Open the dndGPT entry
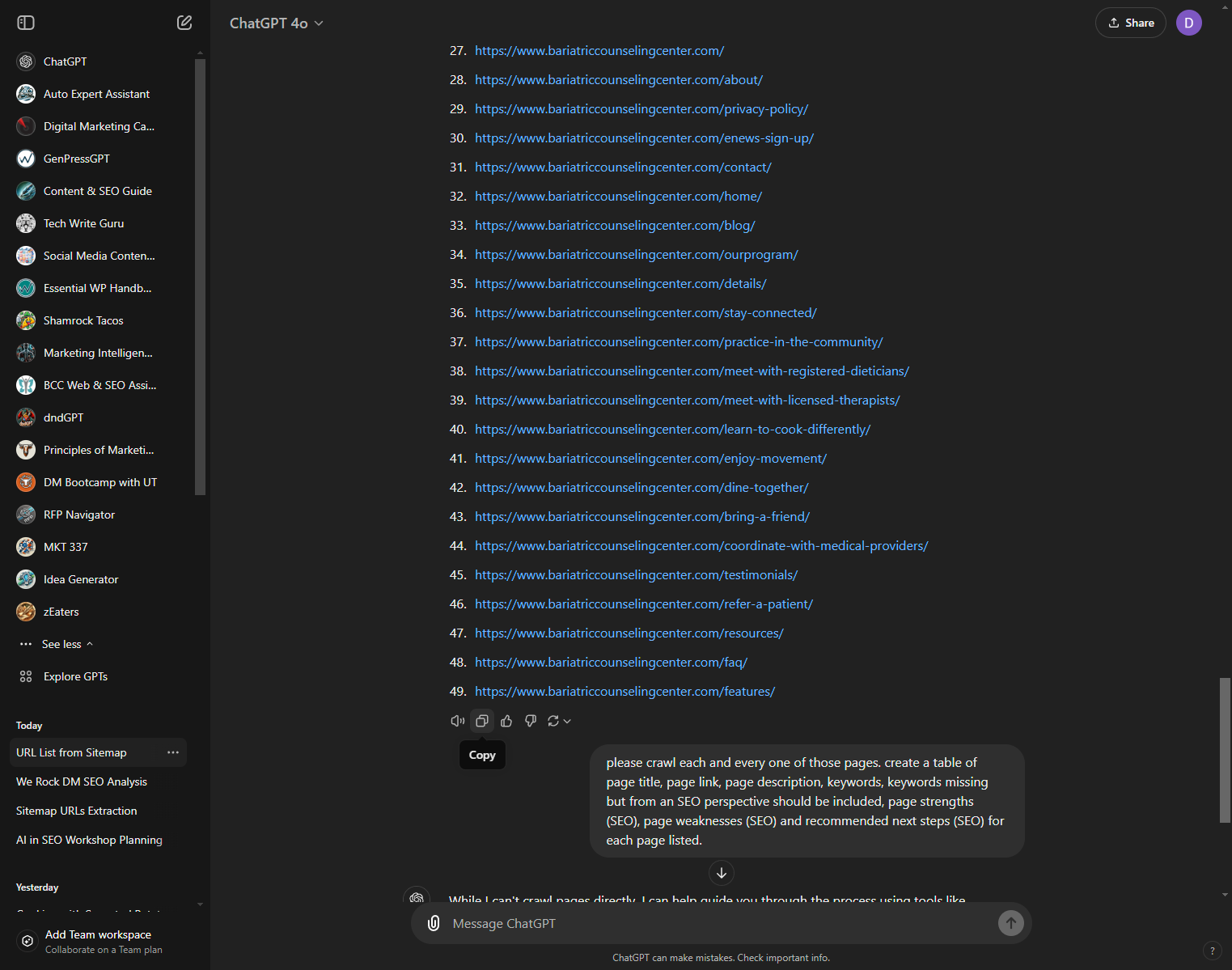The image size is (1232, 970). [101, 417]
